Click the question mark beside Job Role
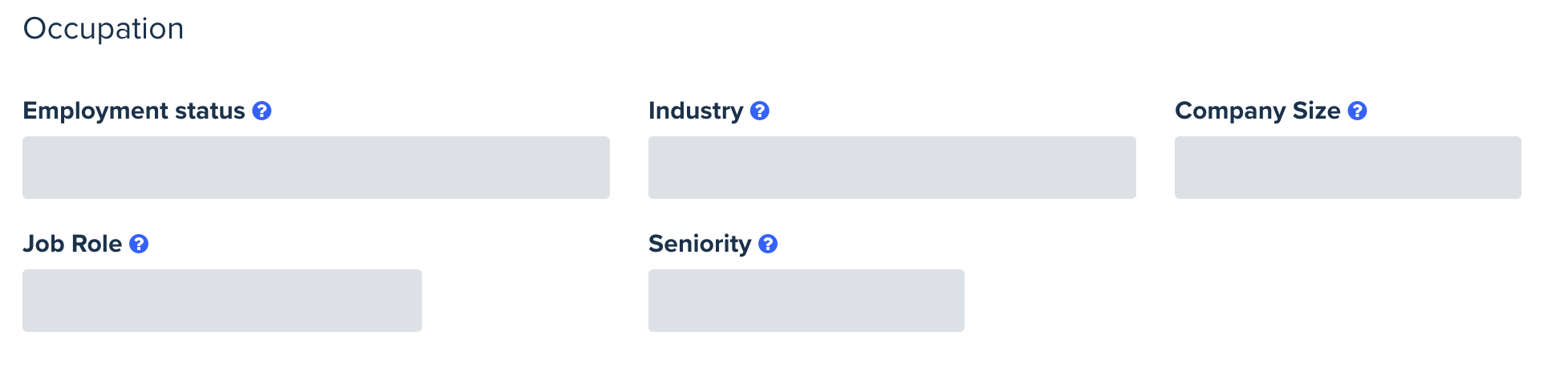This screenshot has width=1568, height=388. coord(139,244)
